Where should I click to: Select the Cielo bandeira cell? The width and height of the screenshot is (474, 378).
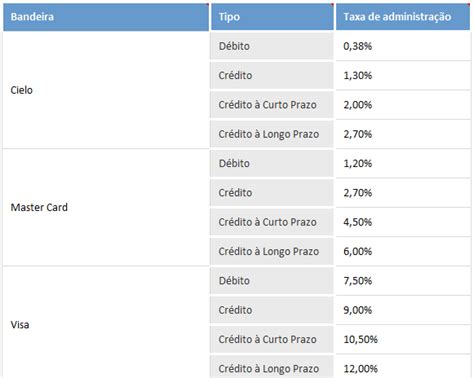106,90
